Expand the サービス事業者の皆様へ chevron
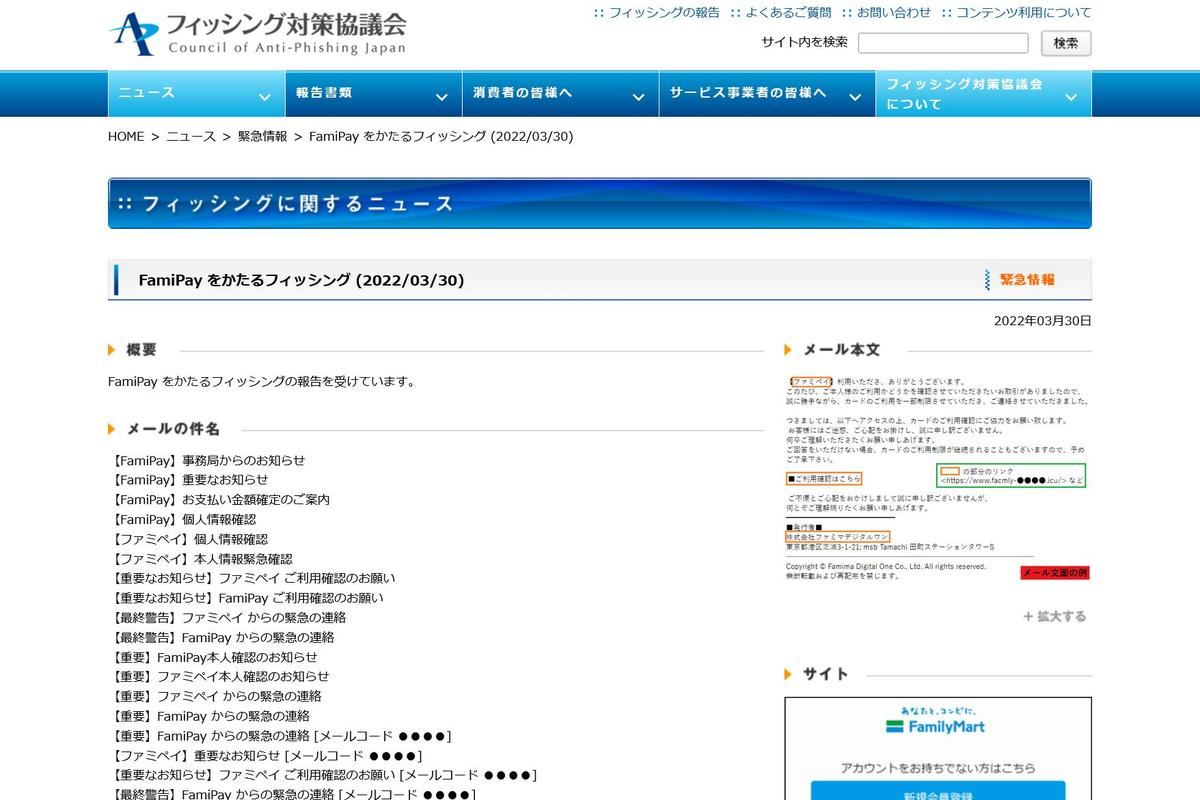Image resolution: width=1200 pixels, height=800 pixels. tap(855, 97)
